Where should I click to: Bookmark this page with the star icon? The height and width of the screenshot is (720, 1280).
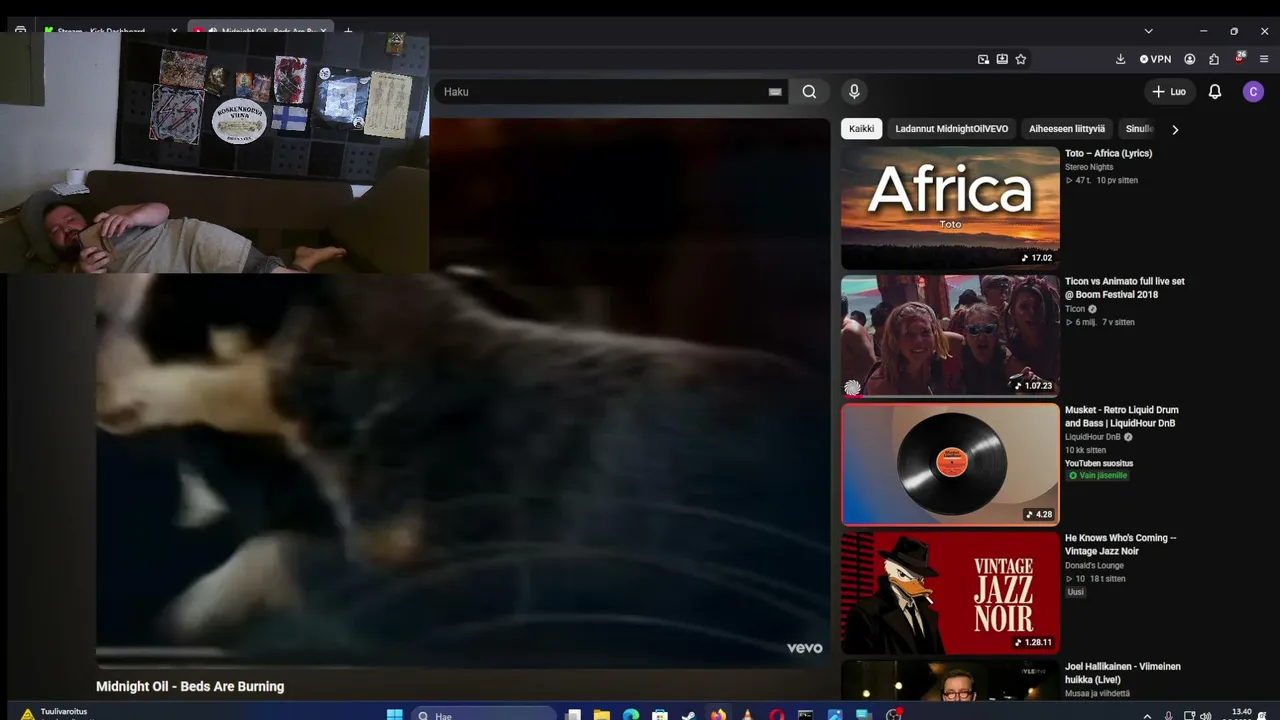tap(1021, 59)
